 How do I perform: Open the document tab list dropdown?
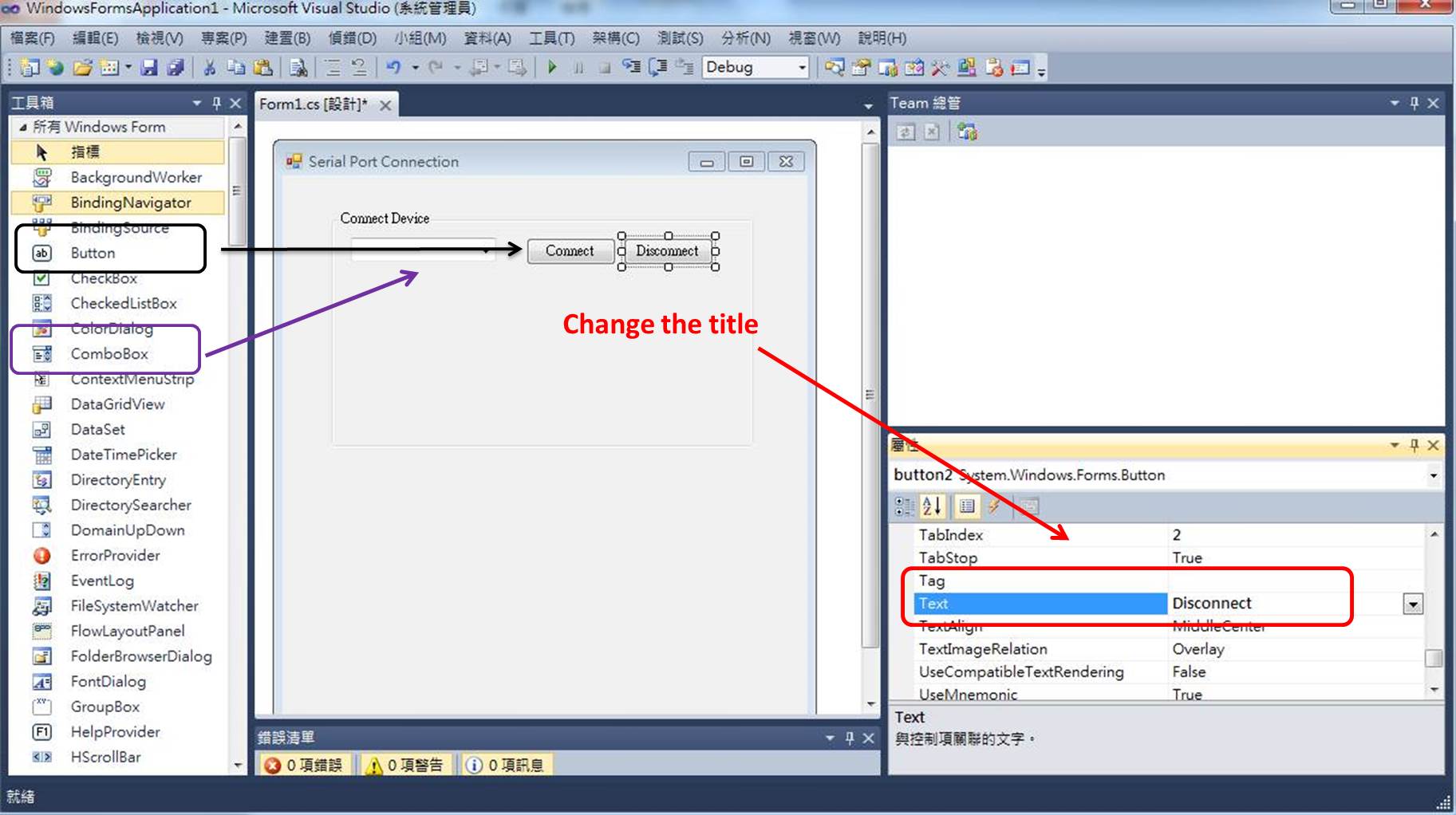pyautogui.click(x=868, y=105)
